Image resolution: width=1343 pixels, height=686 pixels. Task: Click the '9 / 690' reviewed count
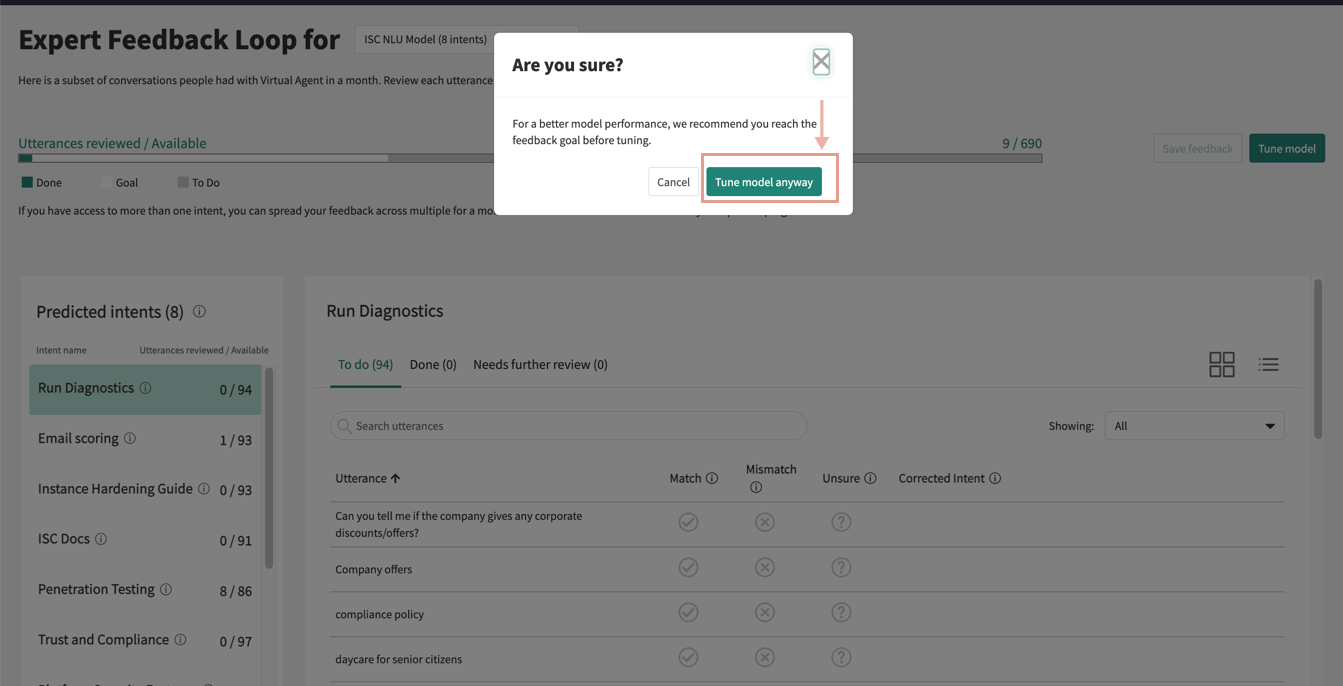1022,143
